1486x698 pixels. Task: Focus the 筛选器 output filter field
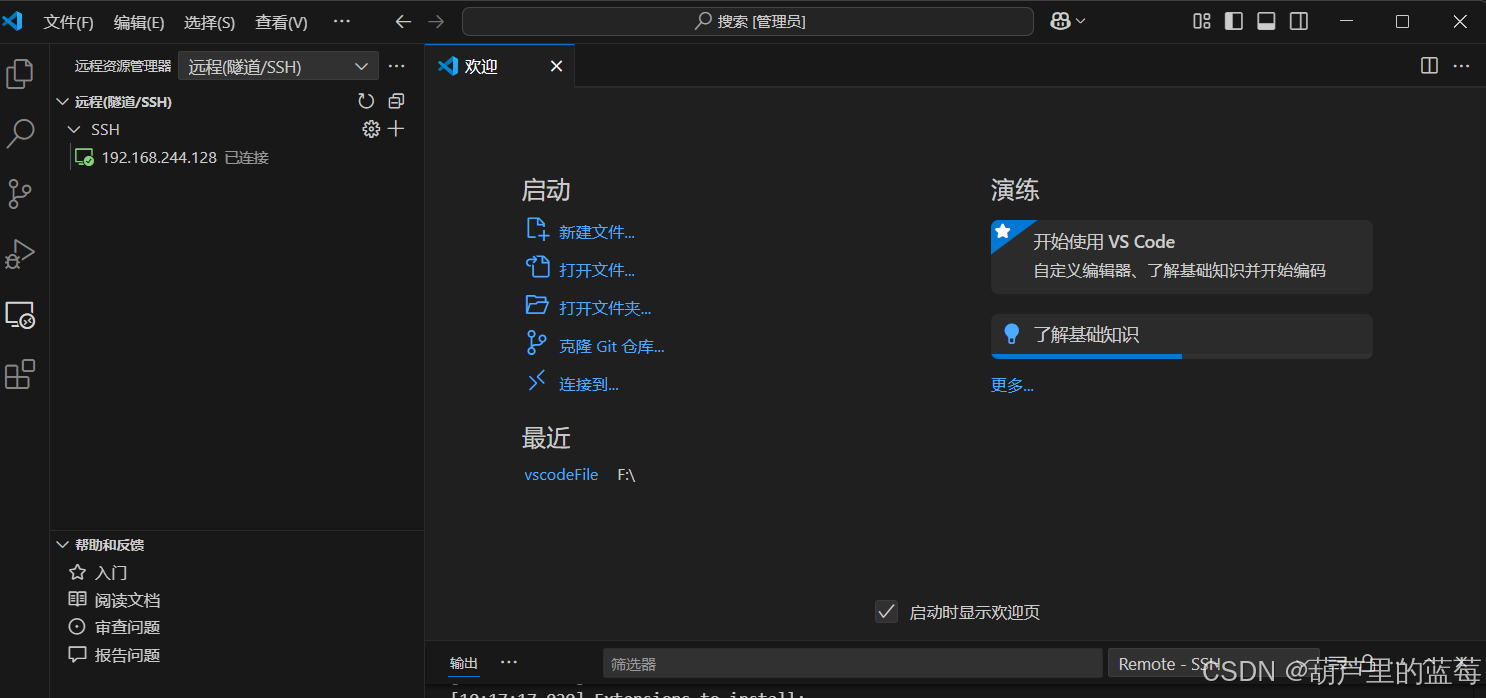point(852,664)
